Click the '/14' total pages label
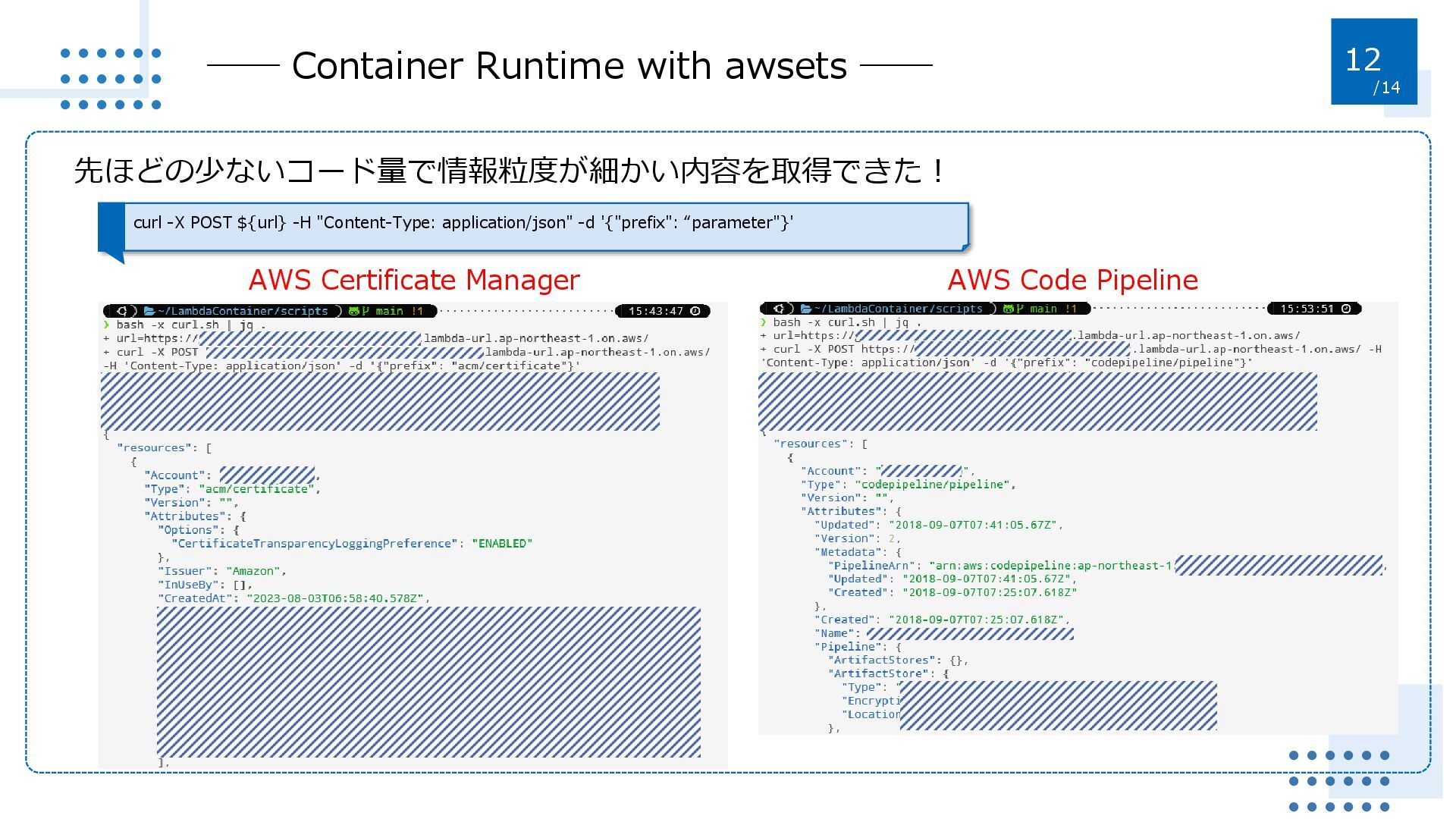Viewport: 1456px width, 819px height. 1386,88
